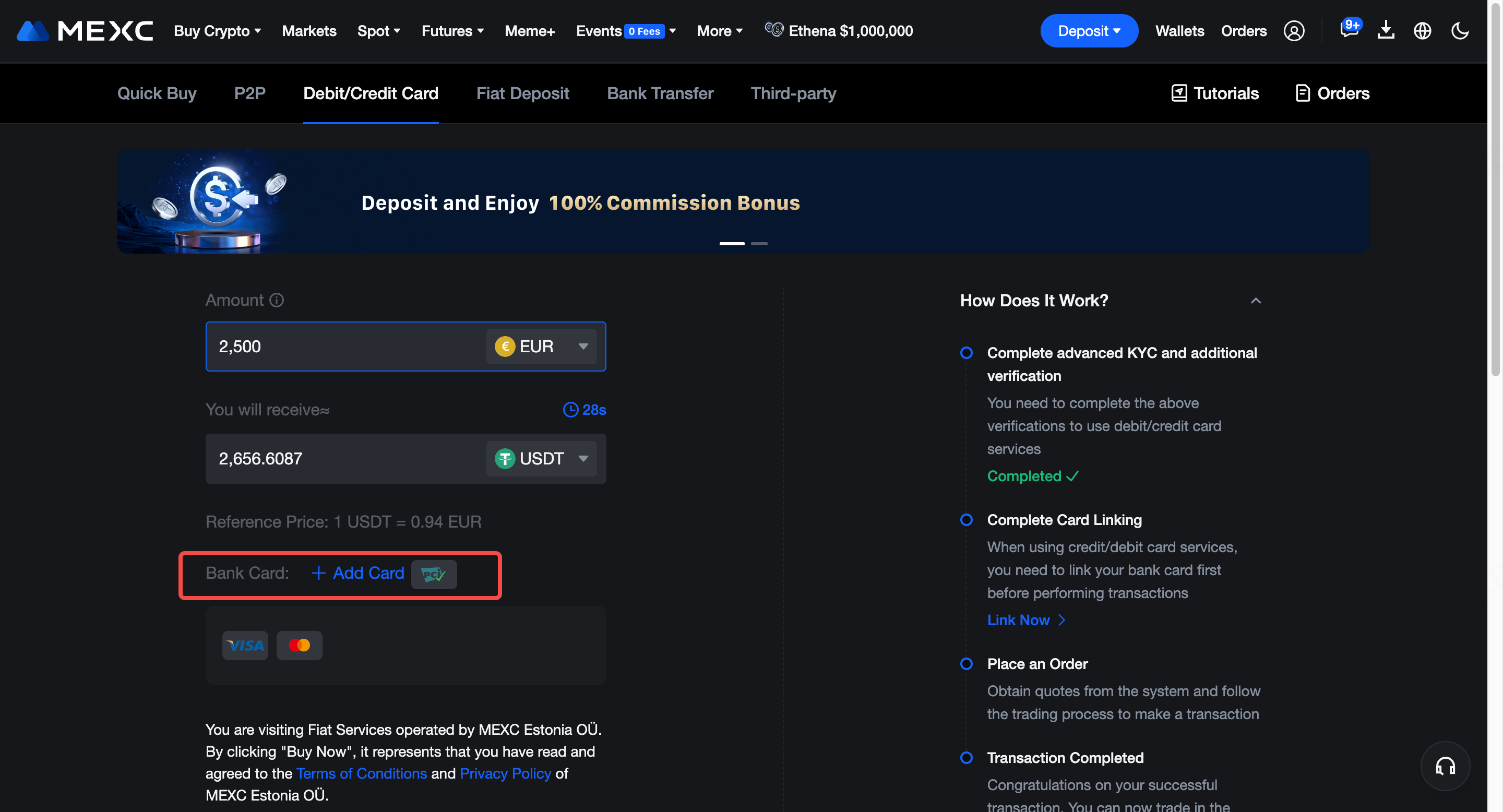1503x812 pixels.
Task: Click the Add Card plus icon
Action: pyautogui.click(x=318, y=574)
